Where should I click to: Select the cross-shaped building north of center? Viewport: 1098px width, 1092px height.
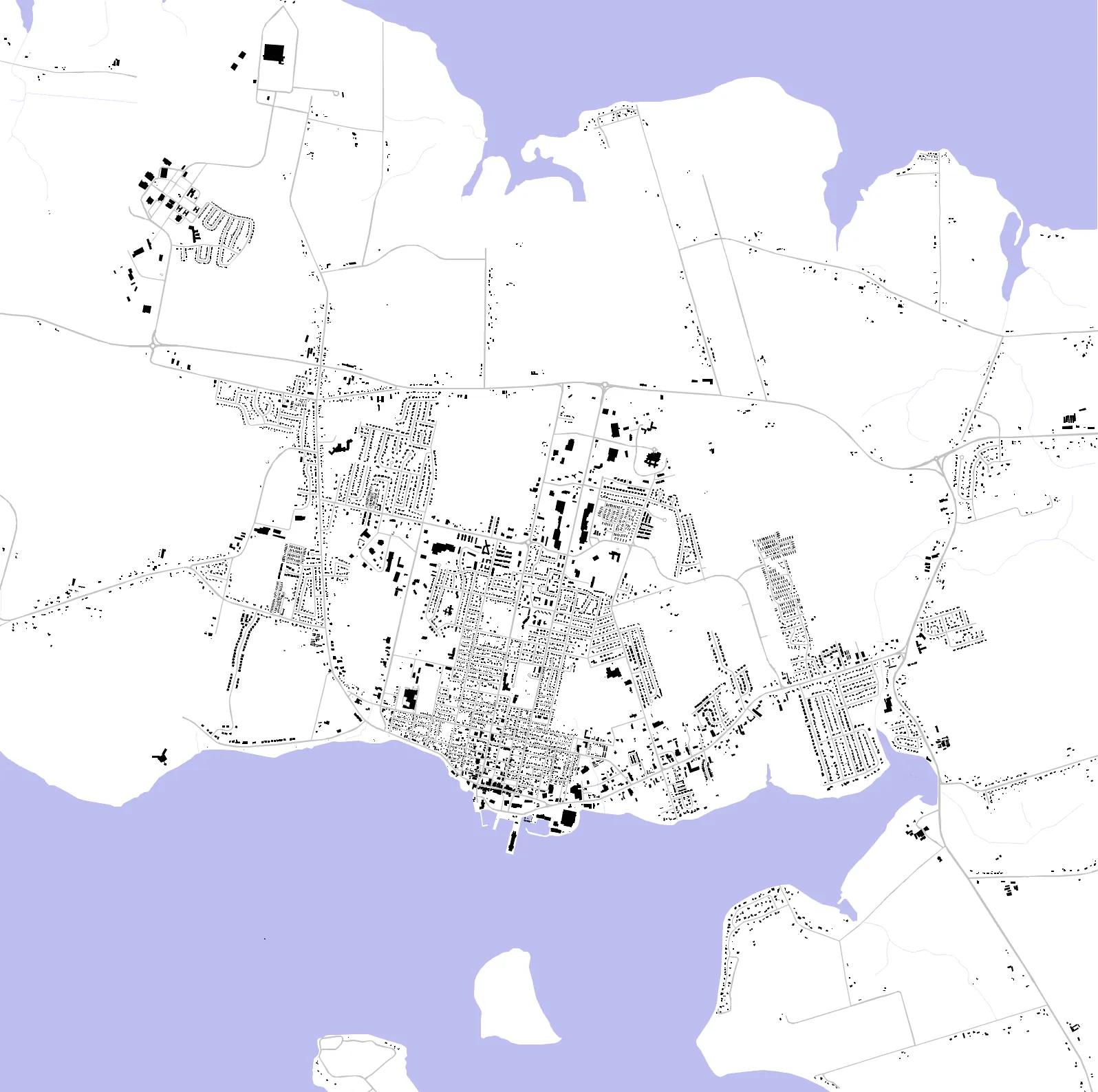click(x=653, y=459)
